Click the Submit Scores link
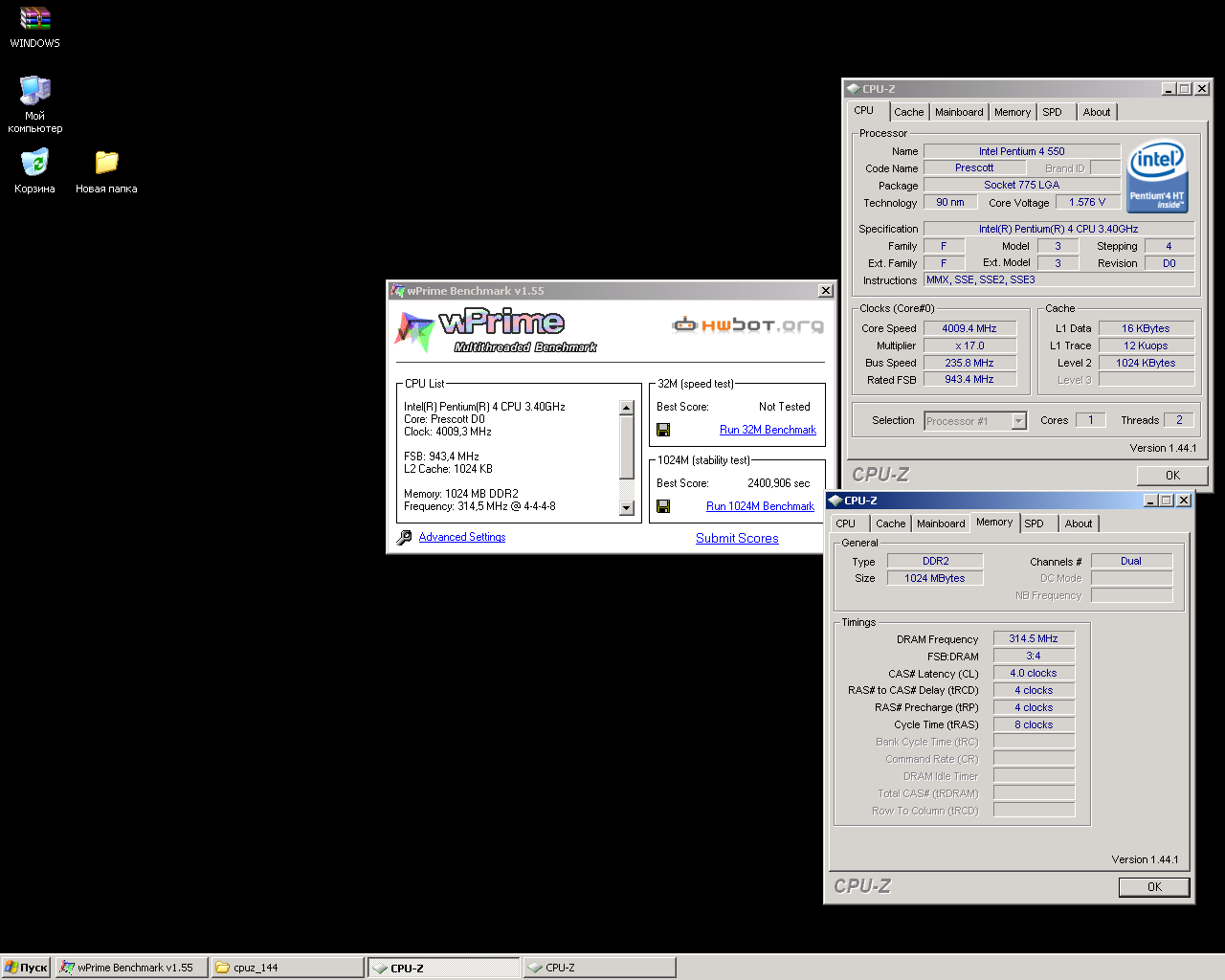1225x980 pixels. coord(737,538)
